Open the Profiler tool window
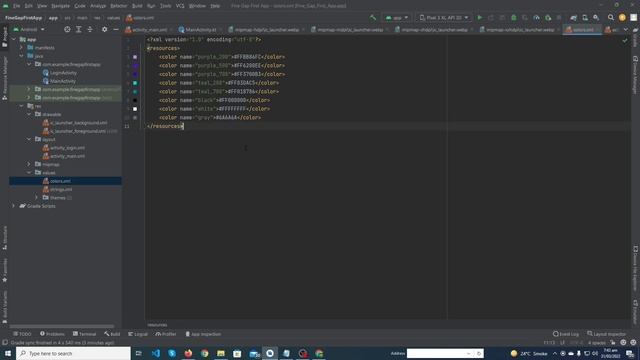 coord(166,334)
